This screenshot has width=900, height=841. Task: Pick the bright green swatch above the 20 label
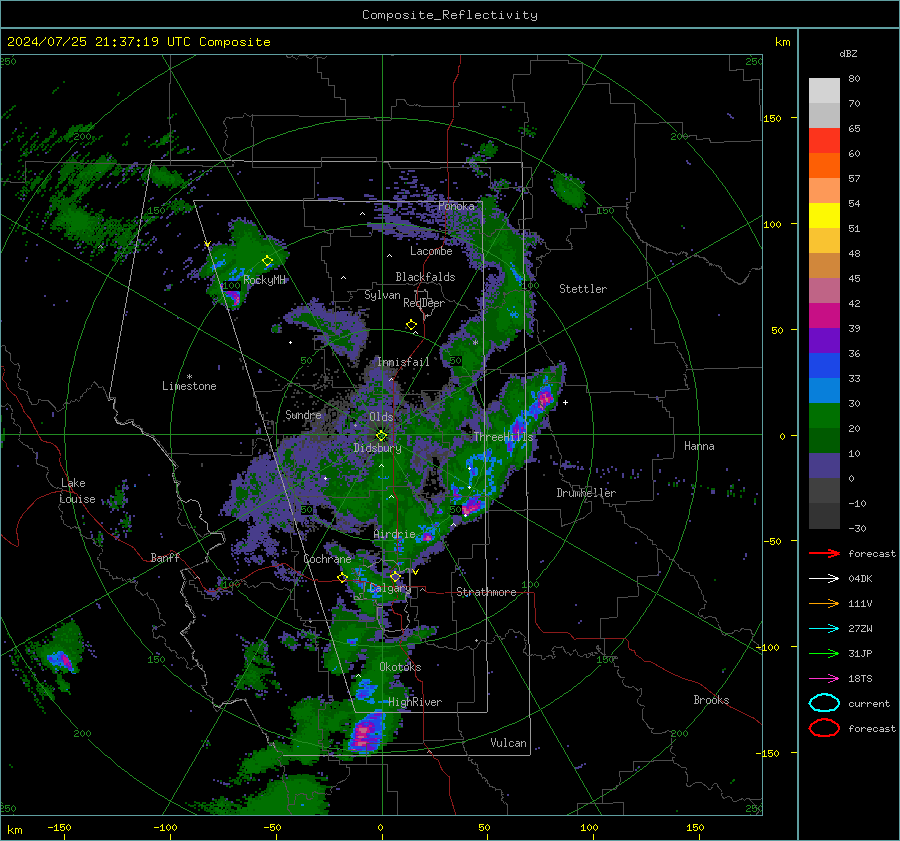824,416
